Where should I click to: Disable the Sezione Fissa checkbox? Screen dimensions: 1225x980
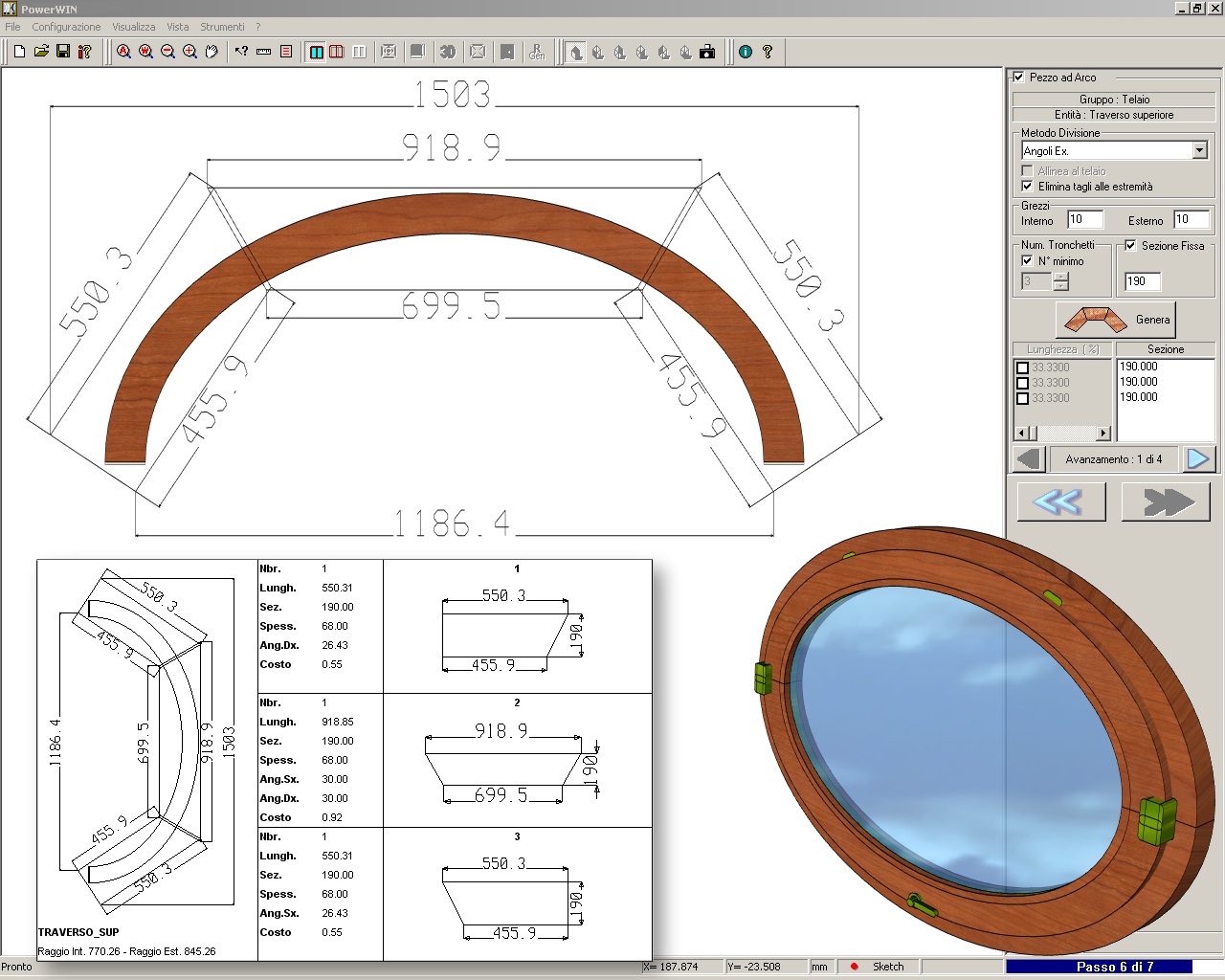point(1130,246)
